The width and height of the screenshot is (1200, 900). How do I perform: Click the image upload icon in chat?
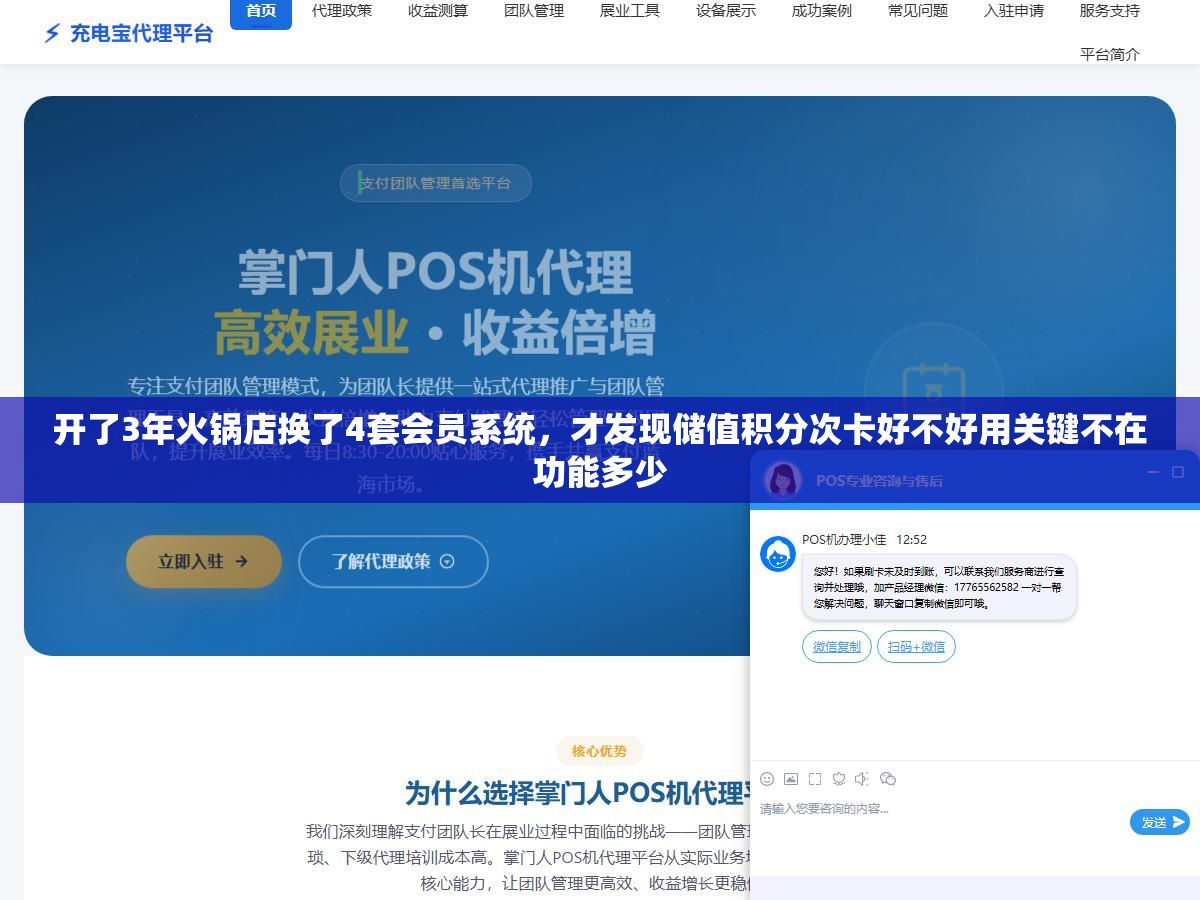pos(791,778)
